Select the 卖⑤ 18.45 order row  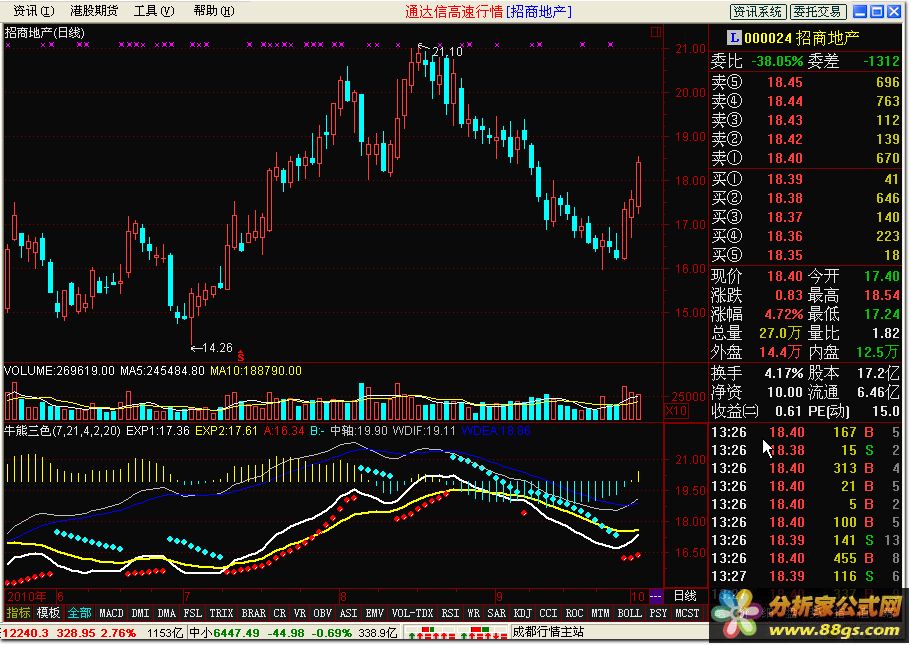805,82
